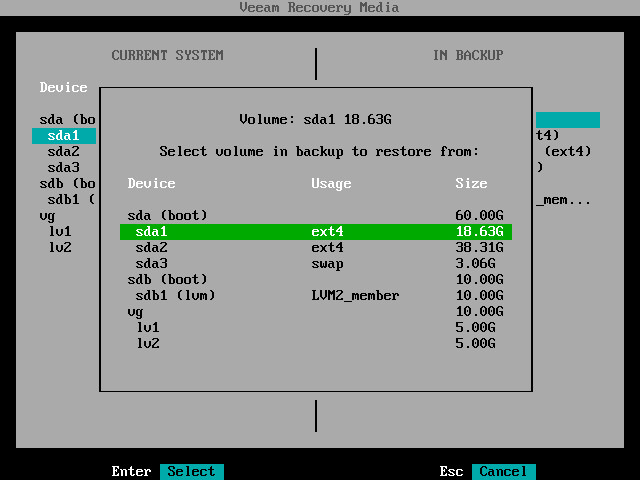The width and height of the screenshot is (640, 480).
Task: Click the Esc key hint label
Action: [x=451, y=471]
